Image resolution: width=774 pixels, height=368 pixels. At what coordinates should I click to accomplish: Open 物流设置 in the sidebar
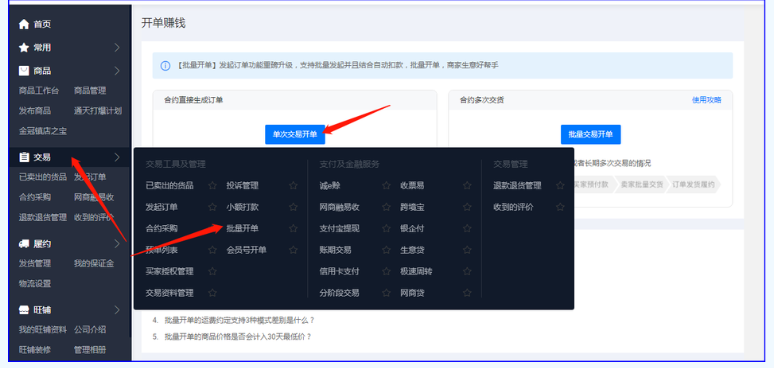tap(35, 284)
